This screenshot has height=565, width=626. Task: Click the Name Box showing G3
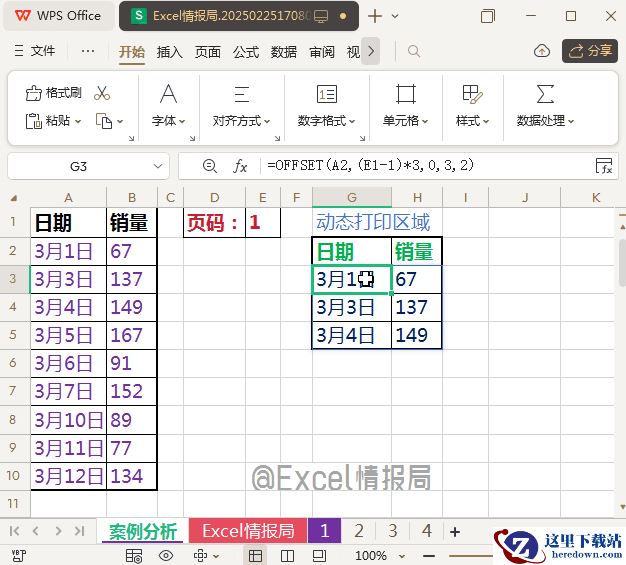point(79,166)
